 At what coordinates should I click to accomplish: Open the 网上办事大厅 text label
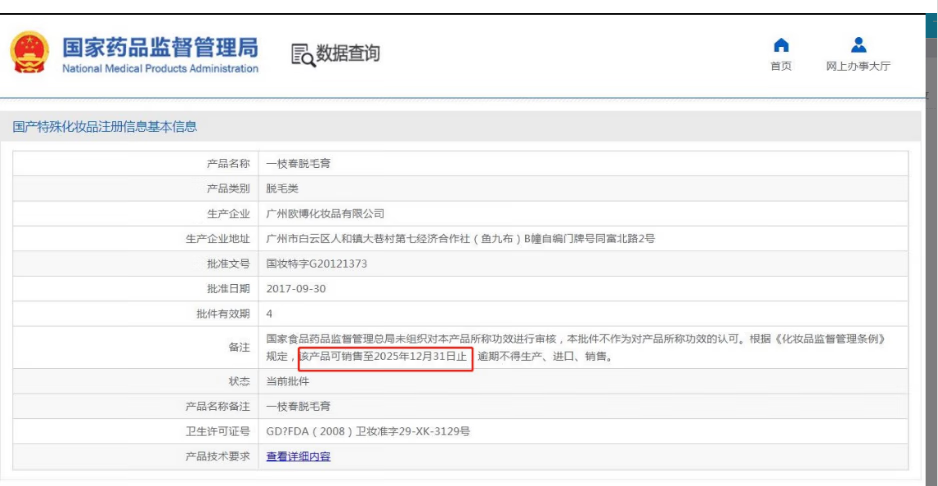click(x=858, y=67)
